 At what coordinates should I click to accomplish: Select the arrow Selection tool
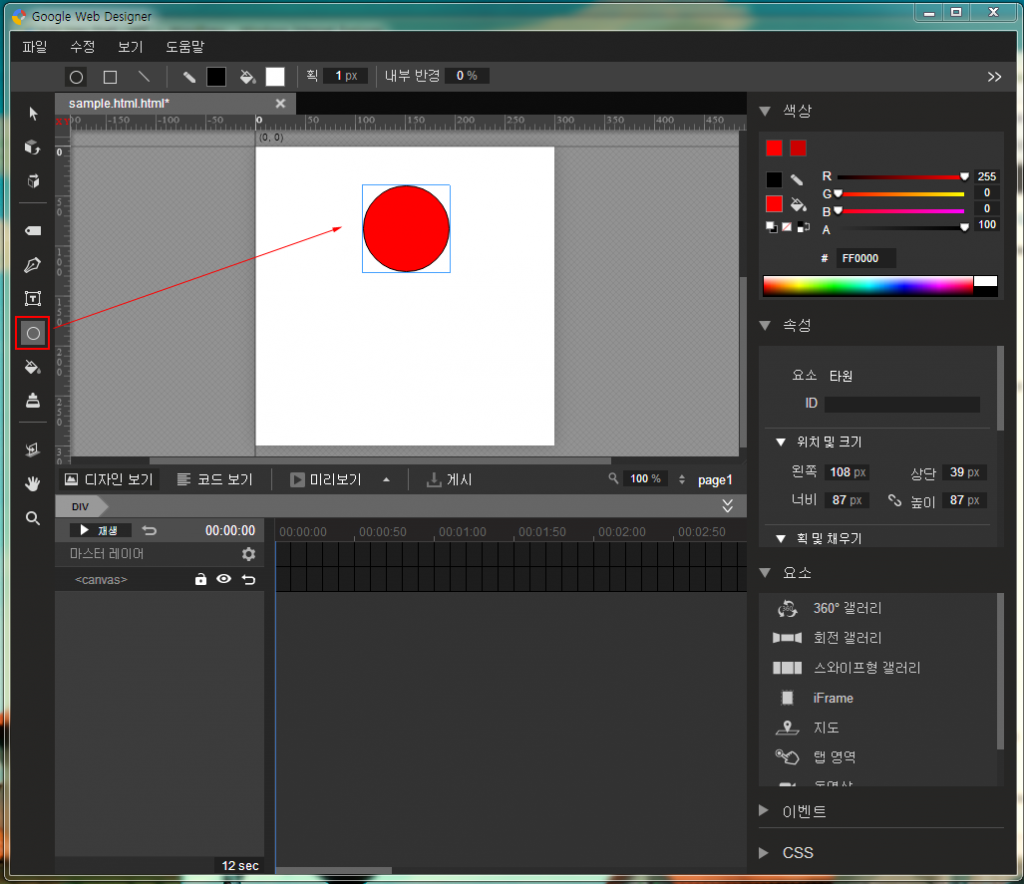click(x=33, y=114)
